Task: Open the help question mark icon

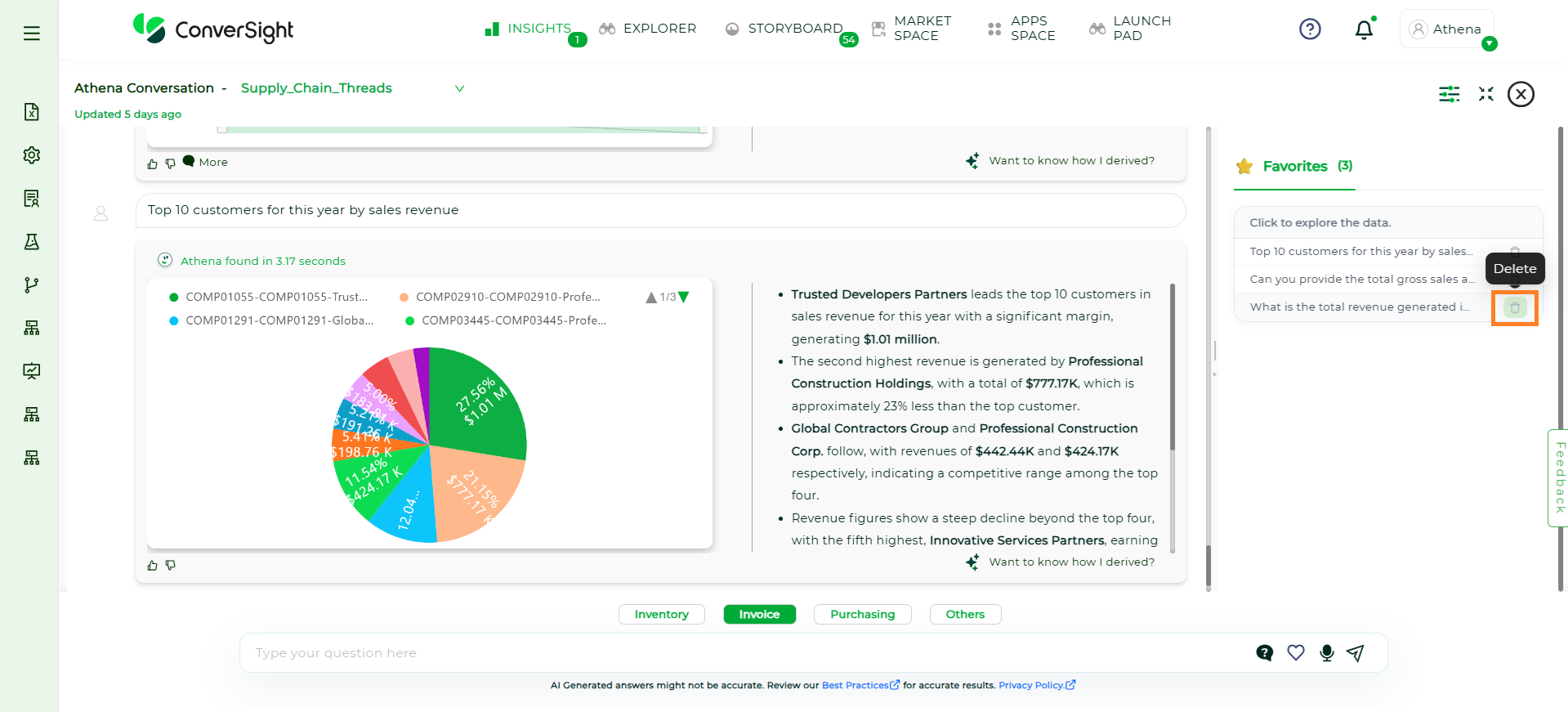Action: tap(1310, 29)
